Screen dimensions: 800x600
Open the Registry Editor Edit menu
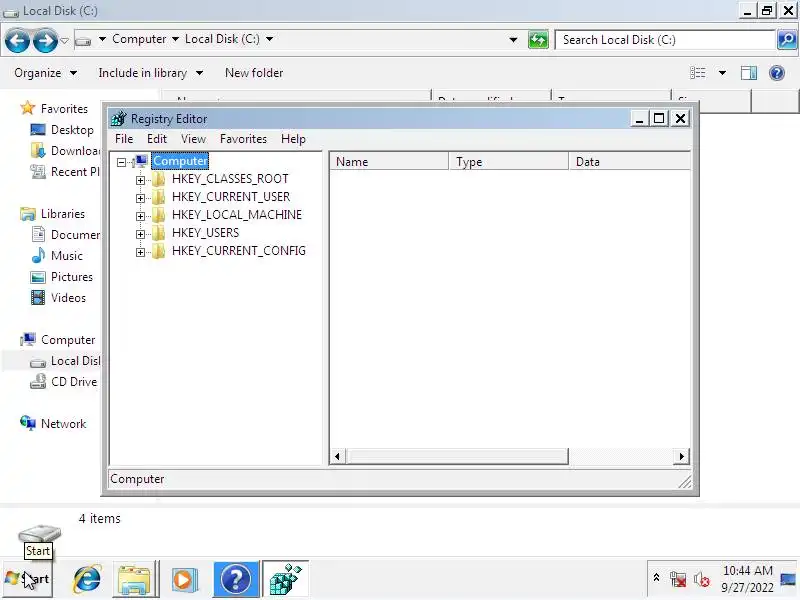[x=157, y=139]
